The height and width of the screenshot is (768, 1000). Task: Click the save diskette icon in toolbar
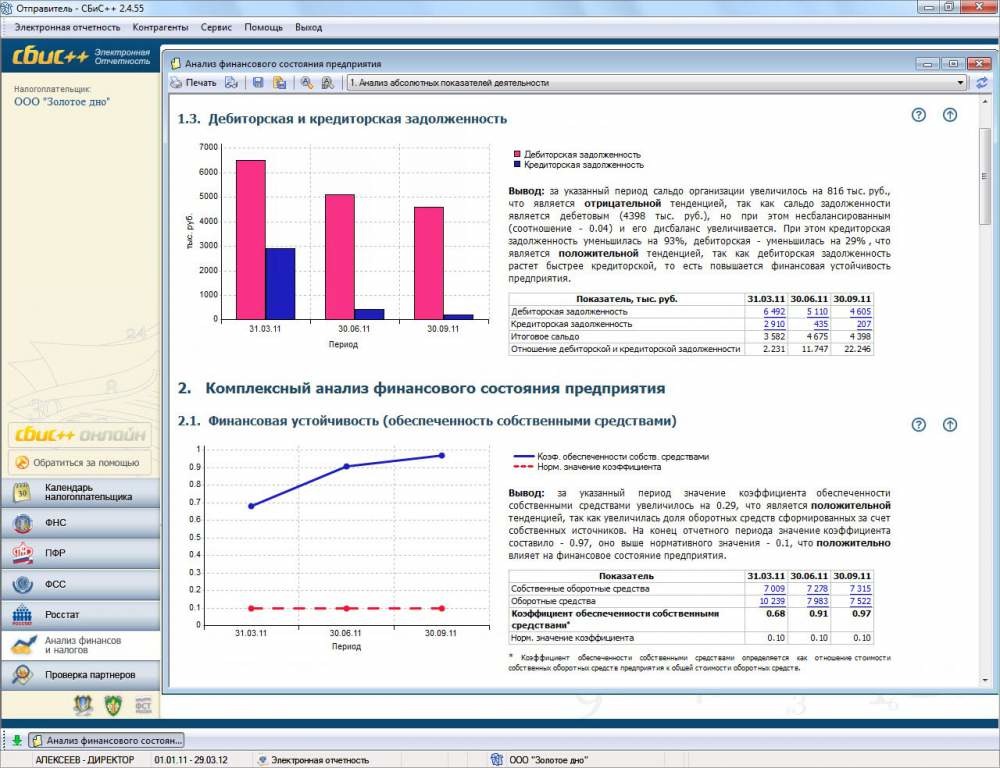tap(258, 83)
